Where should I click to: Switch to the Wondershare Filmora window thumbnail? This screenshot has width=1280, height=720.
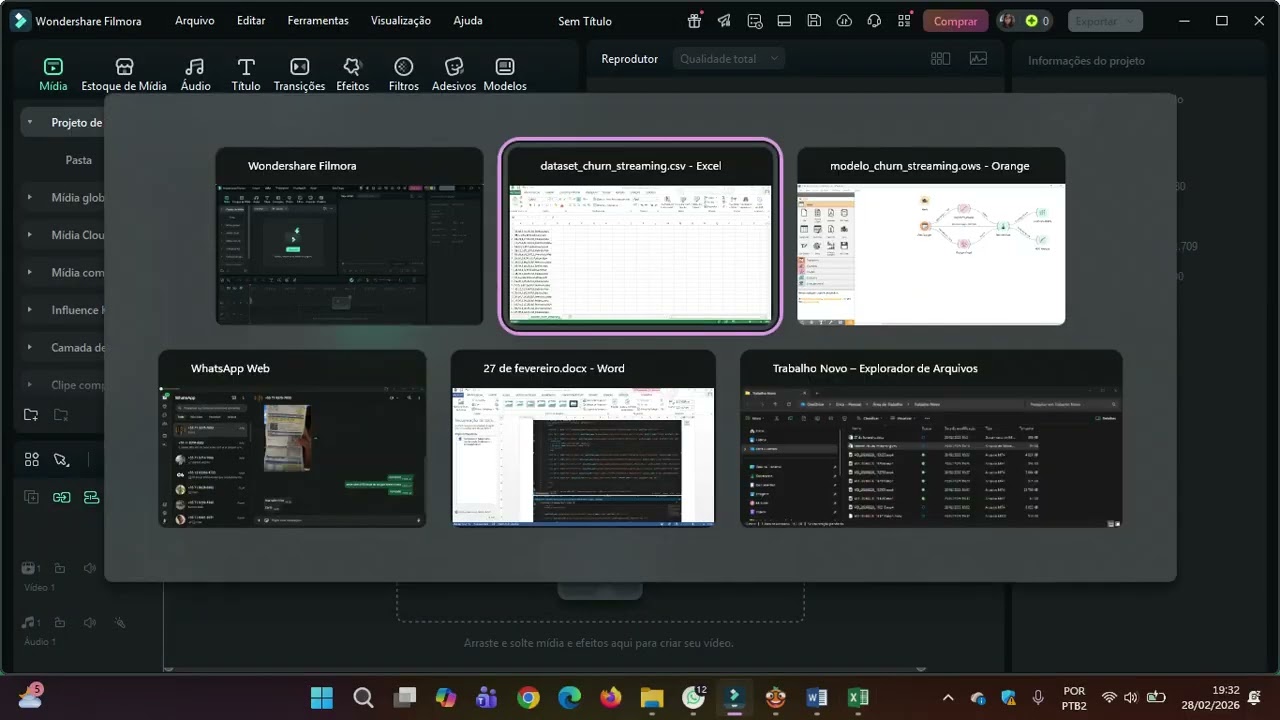350,236
